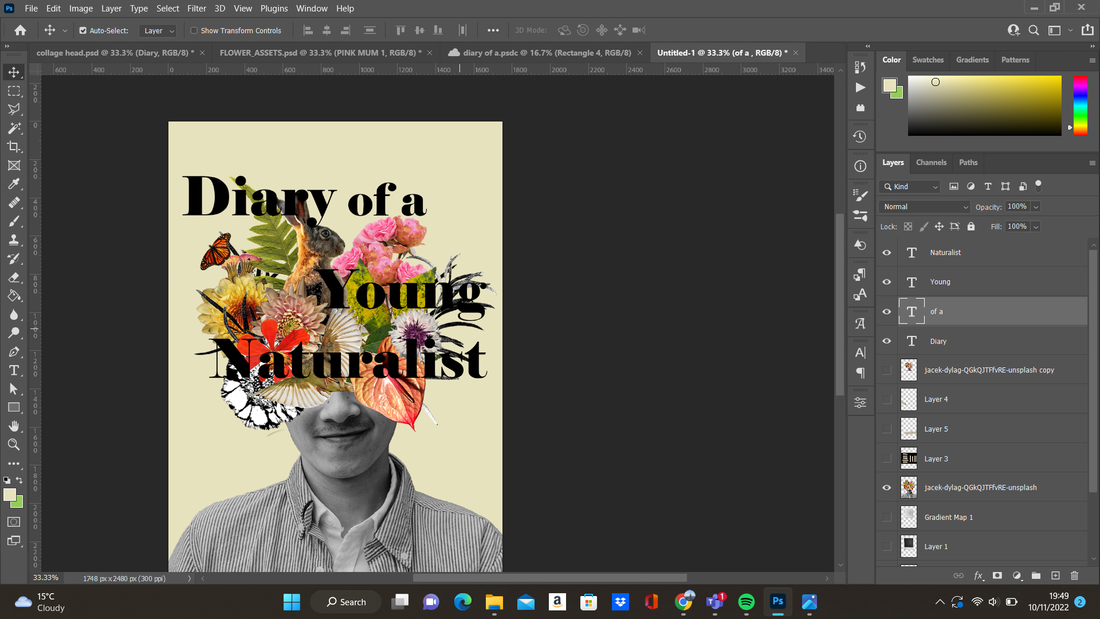Open the Fill slider dropdown arrow

pyautogui.click(x=1035, y=227)
